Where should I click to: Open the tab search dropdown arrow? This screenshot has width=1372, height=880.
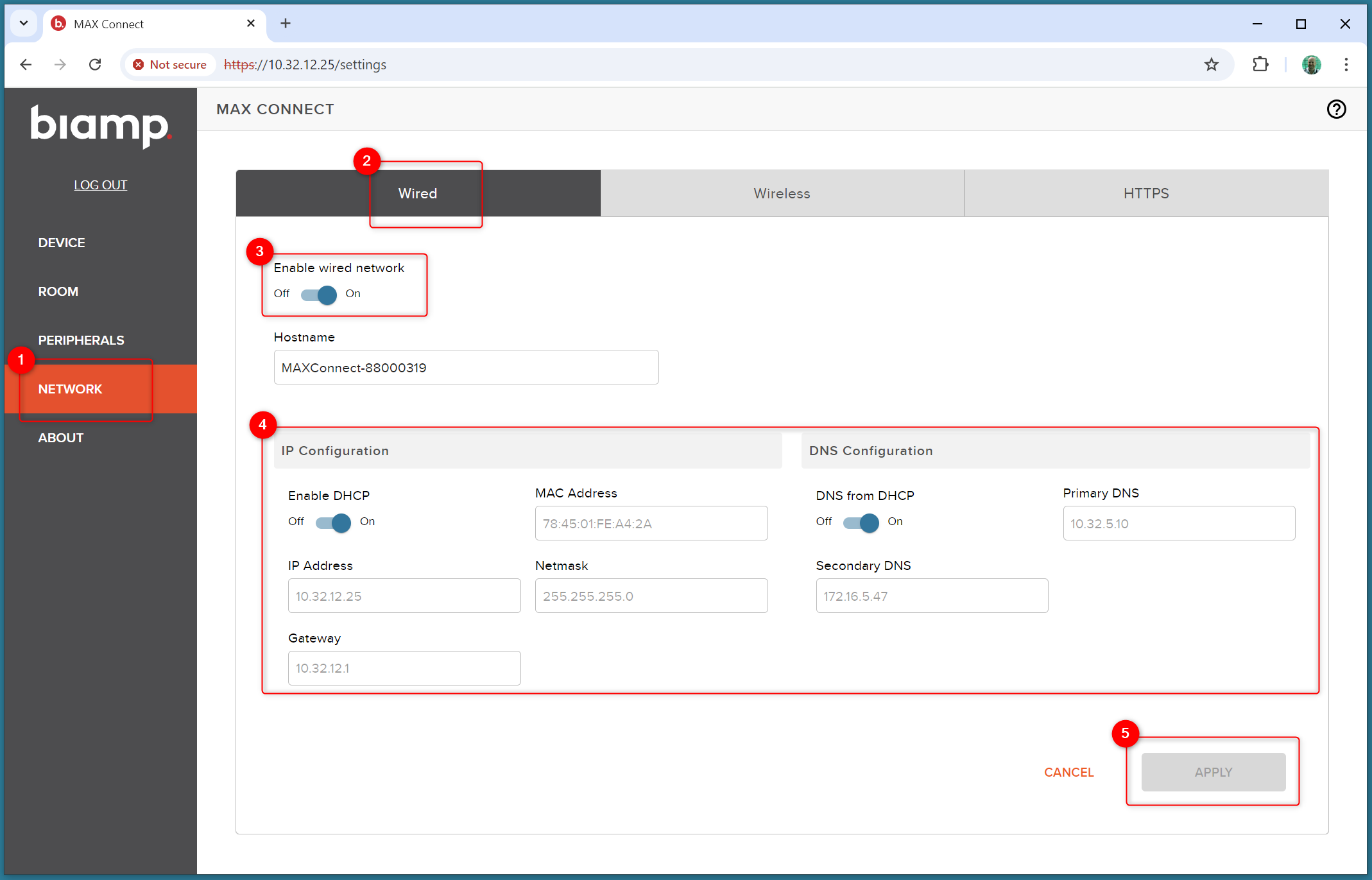pyautogui.click(x=24, y=24)
